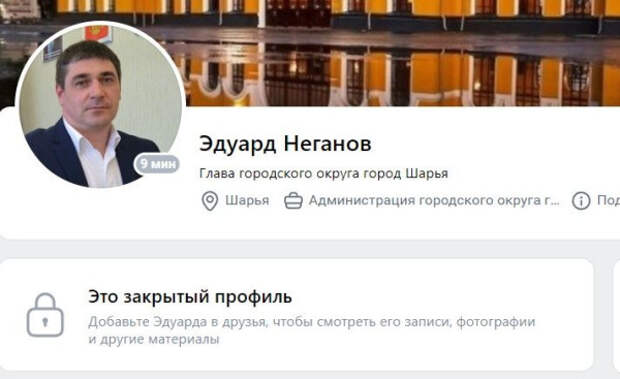
Task: Open the profile cover photo
Action: (x=395, y=53)
